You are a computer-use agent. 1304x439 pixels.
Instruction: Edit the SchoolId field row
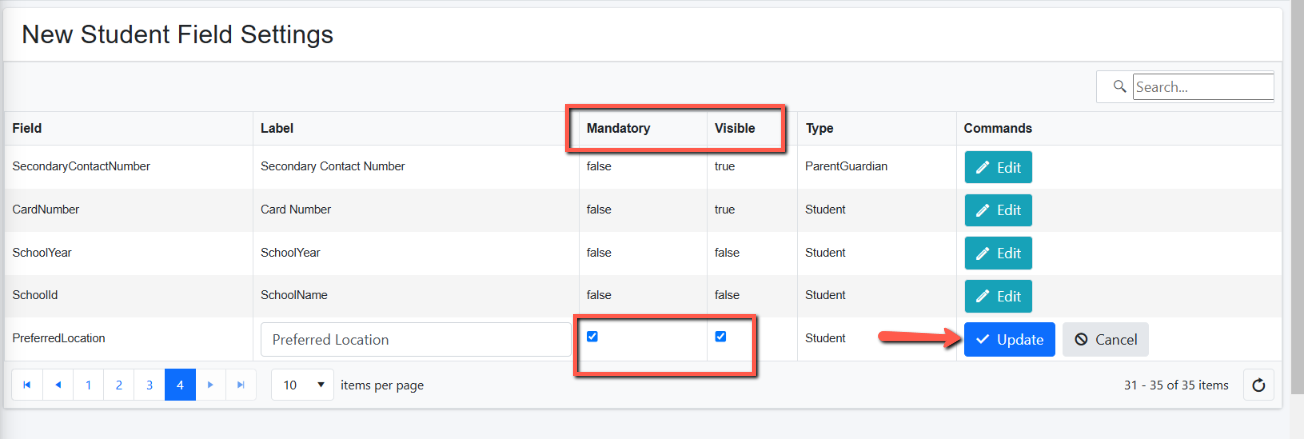tap(998, 296)
